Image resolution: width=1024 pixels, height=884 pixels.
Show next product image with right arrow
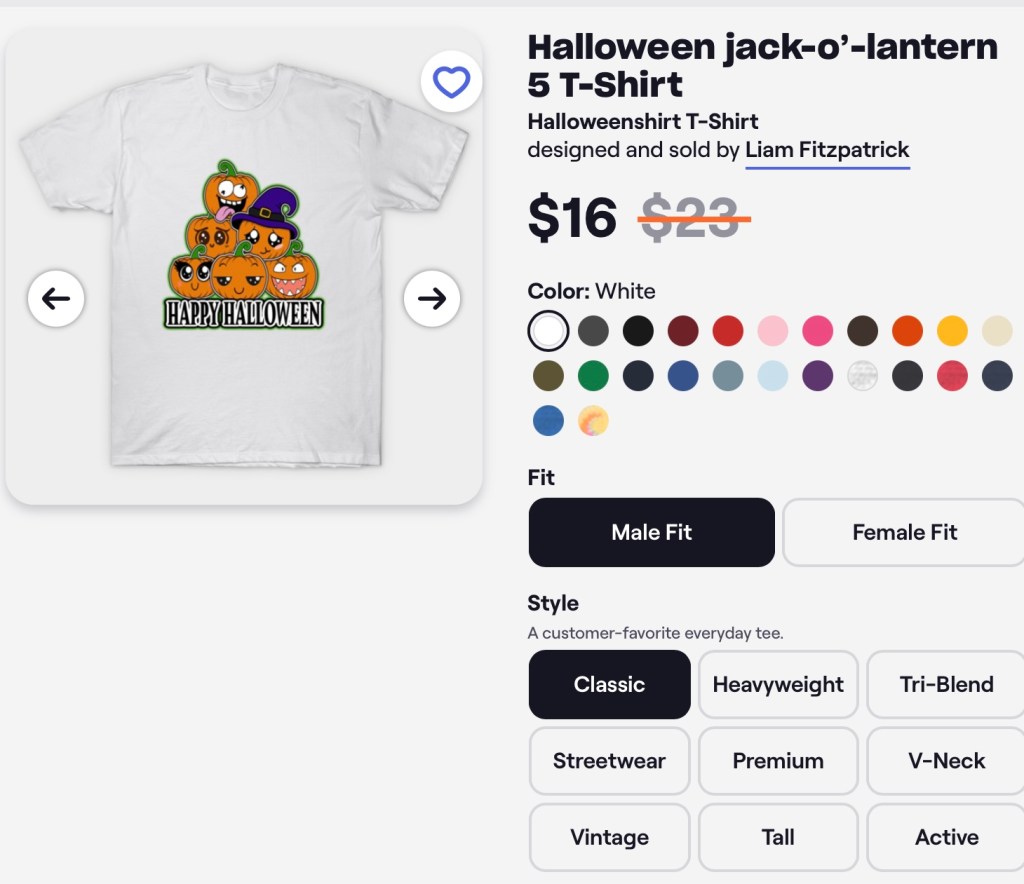coord(432,298)
